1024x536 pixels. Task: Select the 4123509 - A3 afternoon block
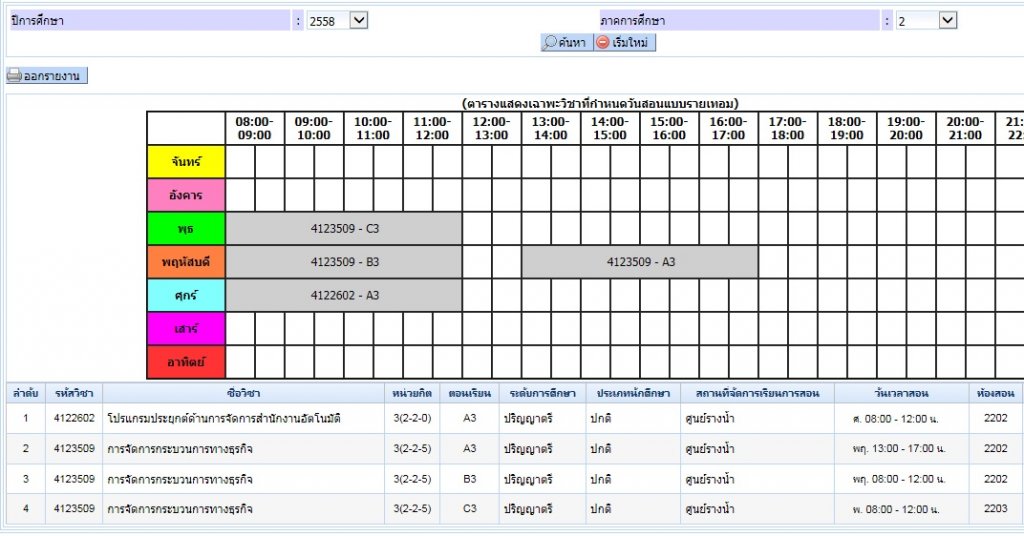640,262
